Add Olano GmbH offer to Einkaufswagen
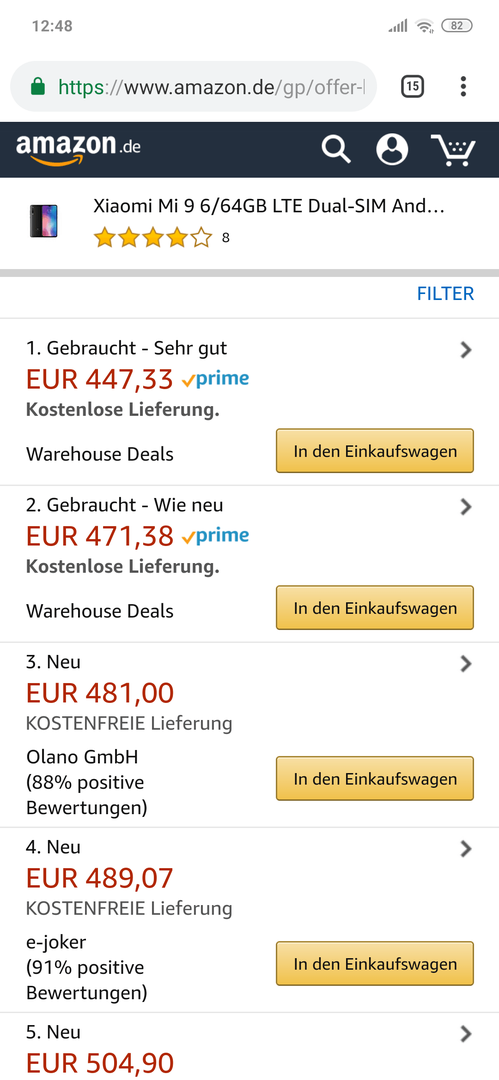This screenshot has height=1080, width=499. point(375,779)
